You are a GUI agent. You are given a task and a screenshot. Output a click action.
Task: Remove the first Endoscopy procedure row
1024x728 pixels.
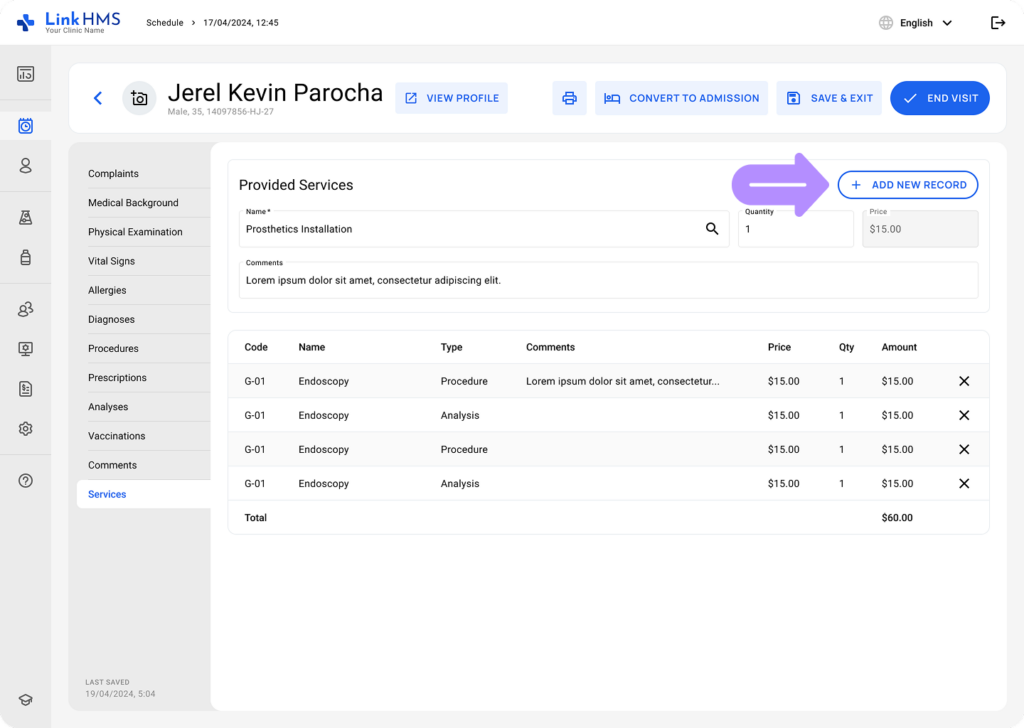point(963,381)
